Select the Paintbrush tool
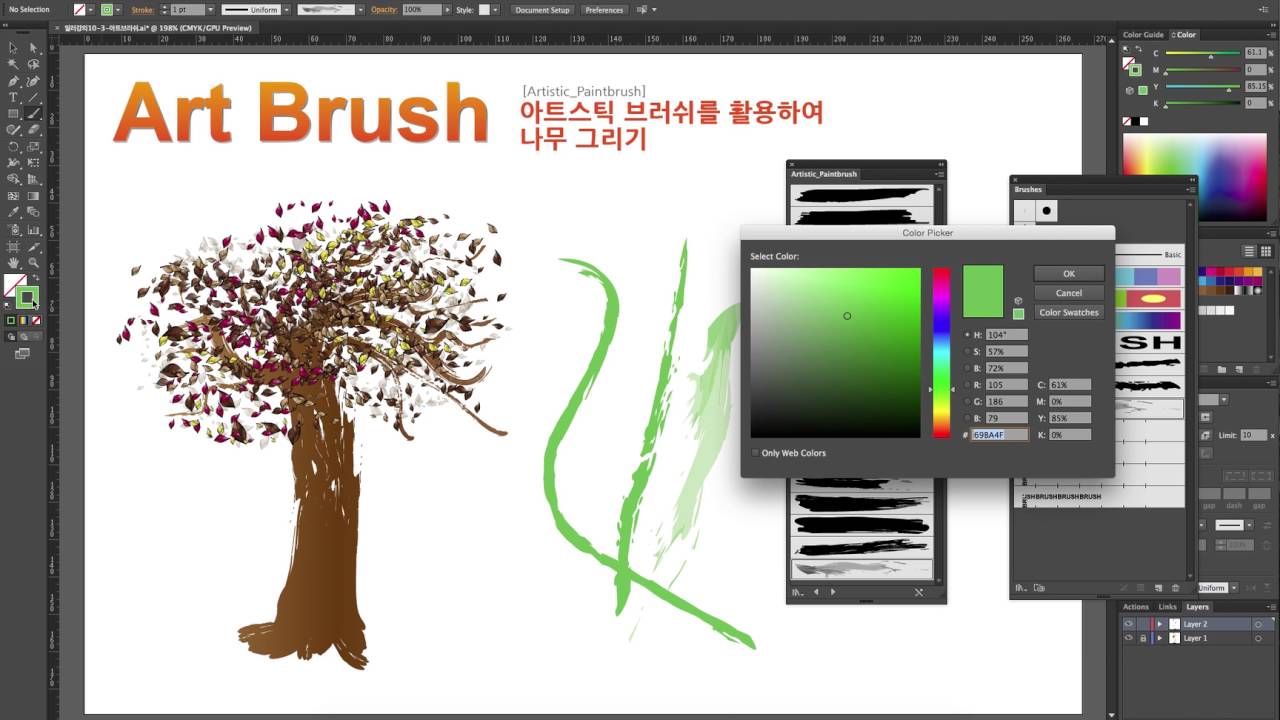Screen dimensions: 1280x720 (x=33, y=113)
